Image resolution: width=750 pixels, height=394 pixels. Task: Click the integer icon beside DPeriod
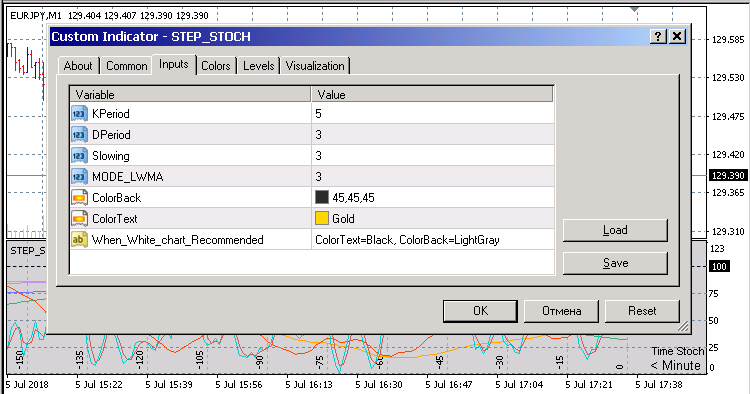coord(79,135)
